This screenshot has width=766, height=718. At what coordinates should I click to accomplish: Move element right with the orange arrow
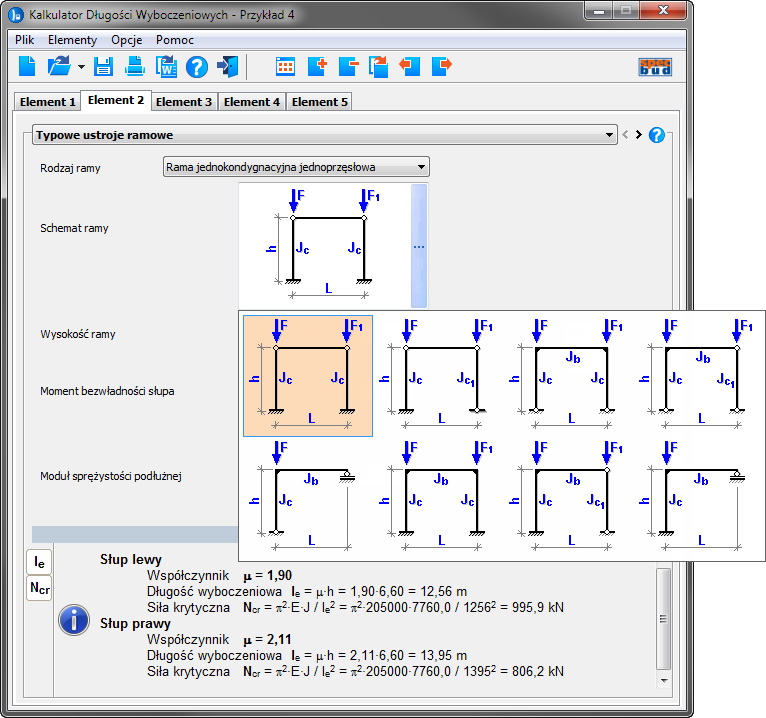point(442,66)
